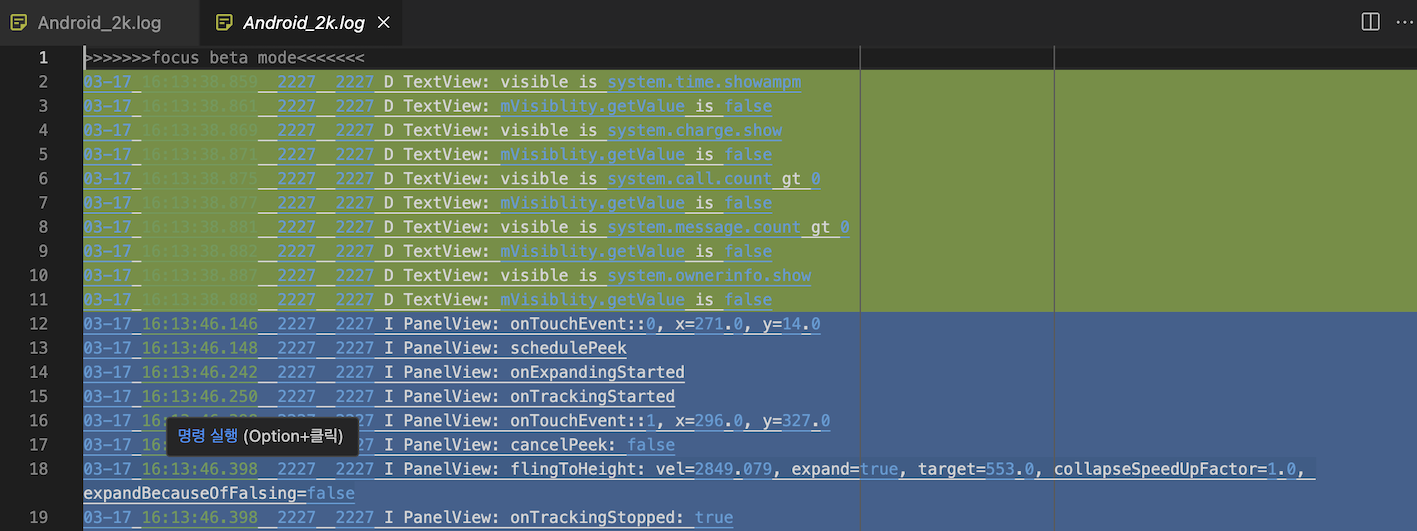The width and height of the screenshot is (1417, 531).
Task: Click line number 12 in the gutter
Action: (x=38, y=323)
